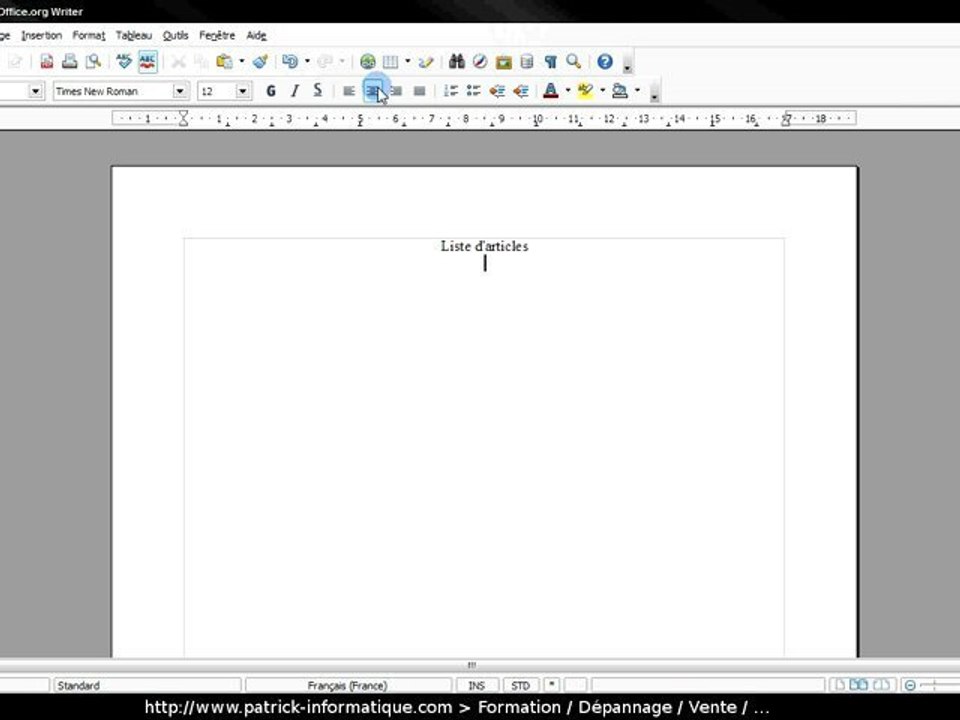Select book view layout icon
The image size is (960, 720).
(x=881, y=684)
